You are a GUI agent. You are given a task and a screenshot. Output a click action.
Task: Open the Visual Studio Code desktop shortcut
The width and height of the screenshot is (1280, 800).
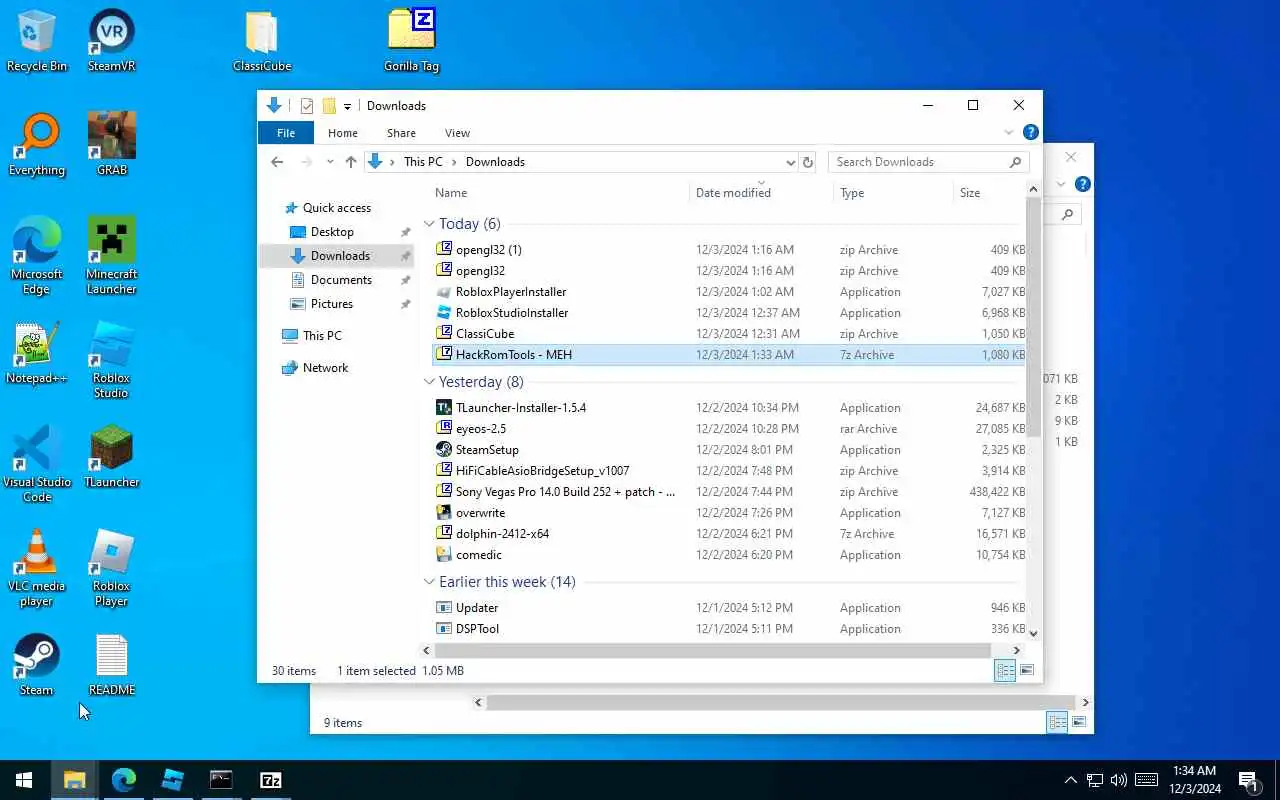pyautogui.click(x=36, y=464)
